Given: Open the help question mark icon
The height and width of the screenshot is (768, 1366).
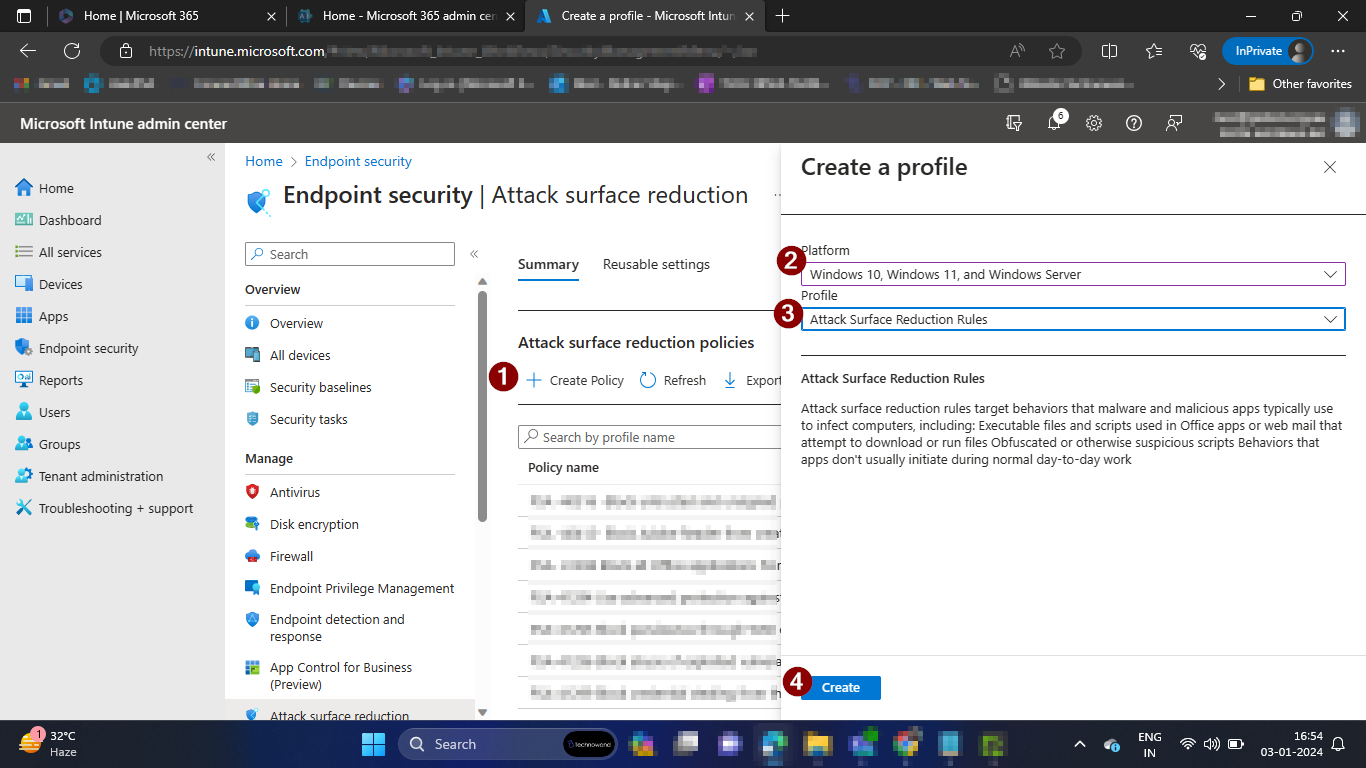Looking at the screenshot, I should tap(1134, 123).
